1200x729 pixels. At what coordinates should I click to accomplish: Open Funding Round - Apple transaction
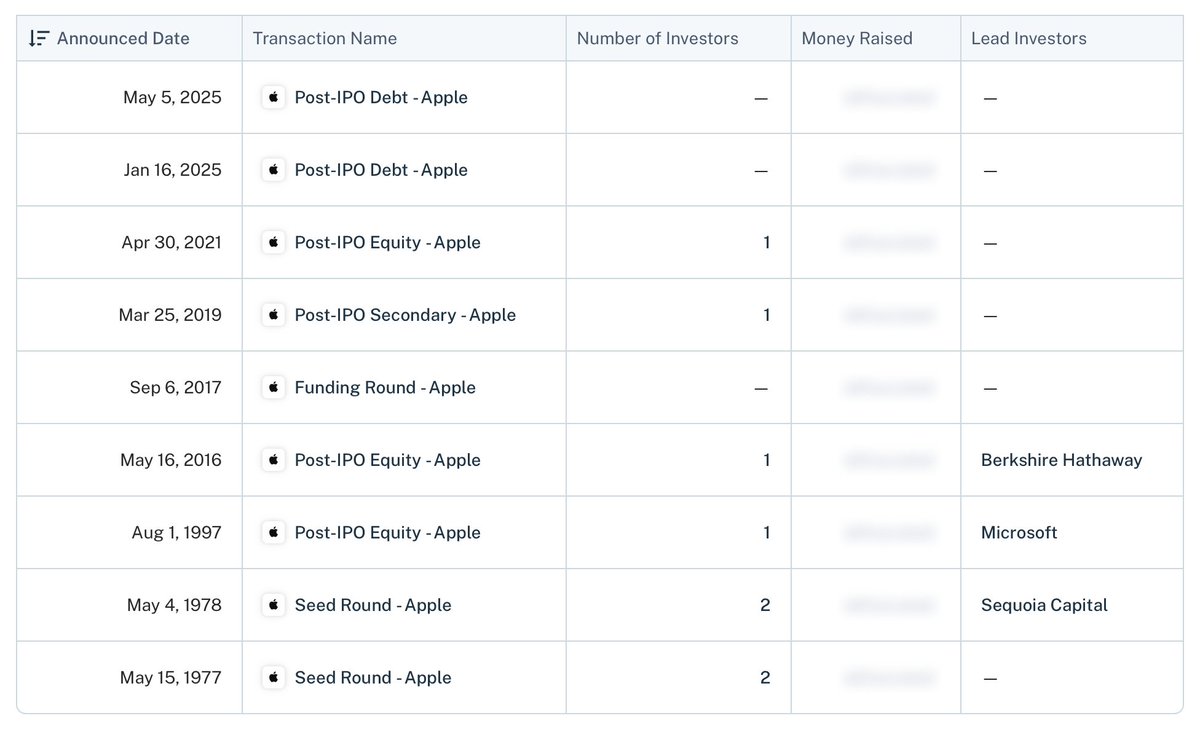[x=385, y=387]
